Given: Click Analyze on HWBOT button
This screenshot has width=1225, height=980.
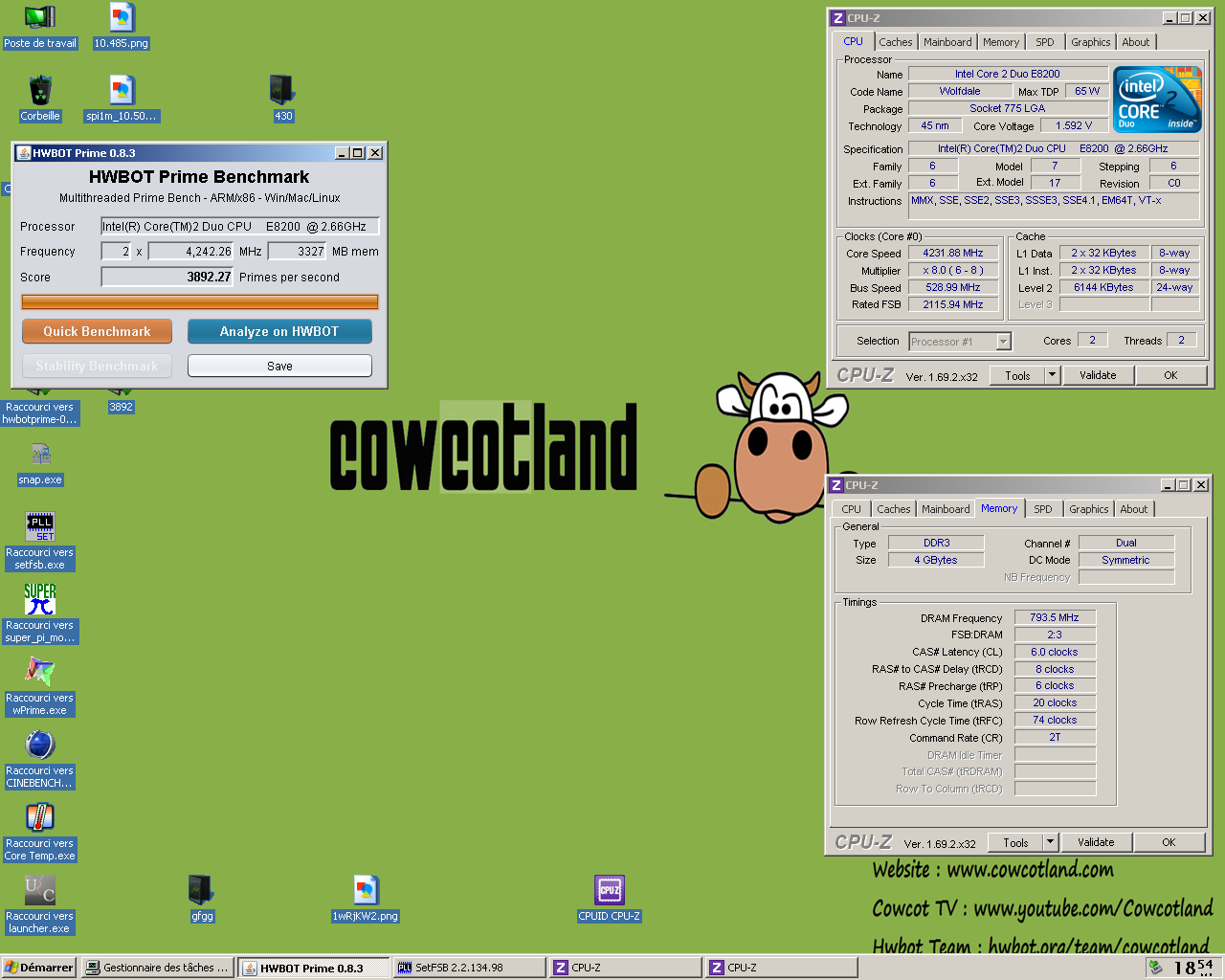Looking at the screenshot, I should pos(279,331).
